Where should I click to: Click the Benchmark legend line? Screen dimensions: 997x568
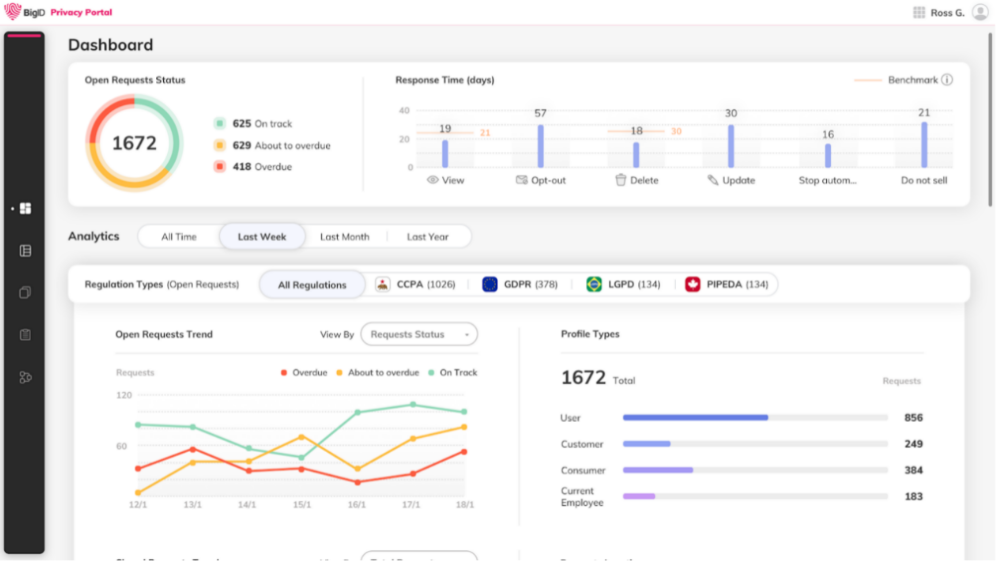[867, 80]
